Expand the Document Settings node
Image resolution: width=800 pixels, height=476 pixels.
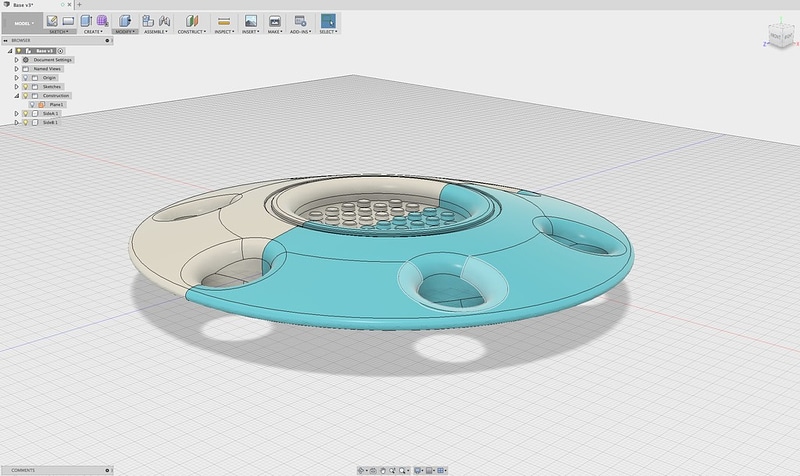click(16, 60)
